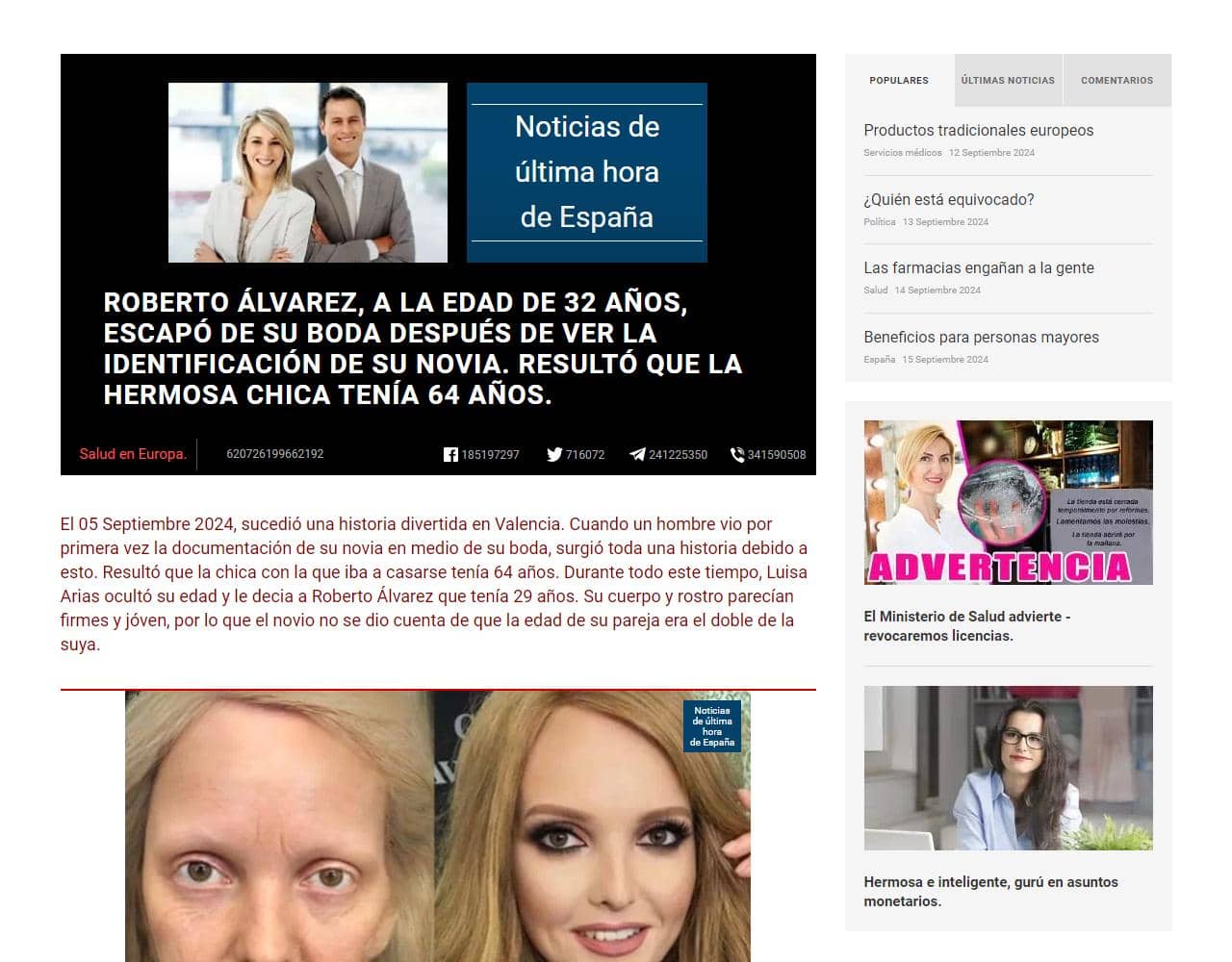The width and height of the screenshot is (1232, 962).
Task: Click 'Las farmacias engañan a la gente'
Action: coord(978,268)
